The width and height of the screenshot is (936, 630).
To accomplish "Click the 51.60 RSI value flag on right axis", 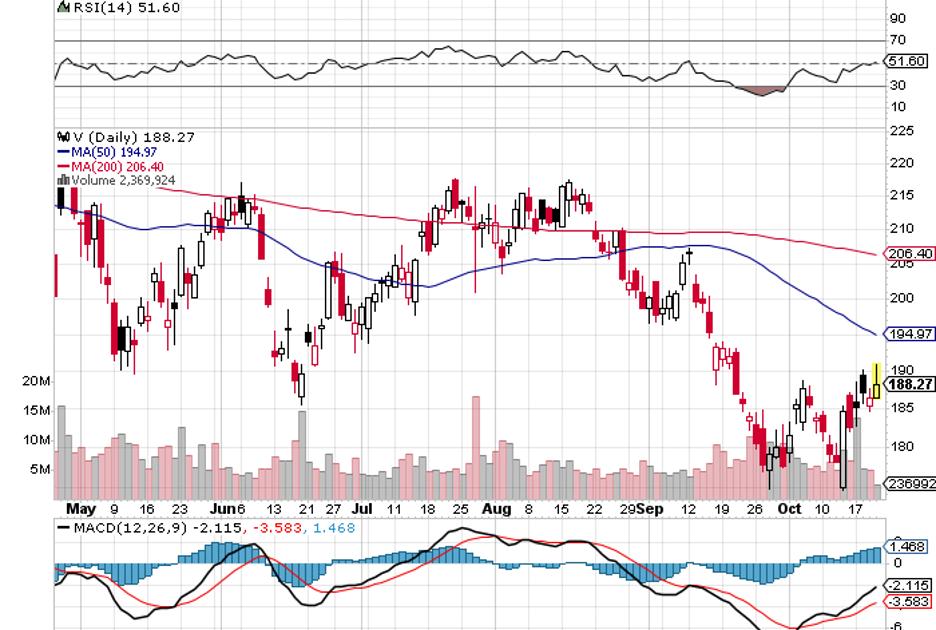I will (906, 61).
